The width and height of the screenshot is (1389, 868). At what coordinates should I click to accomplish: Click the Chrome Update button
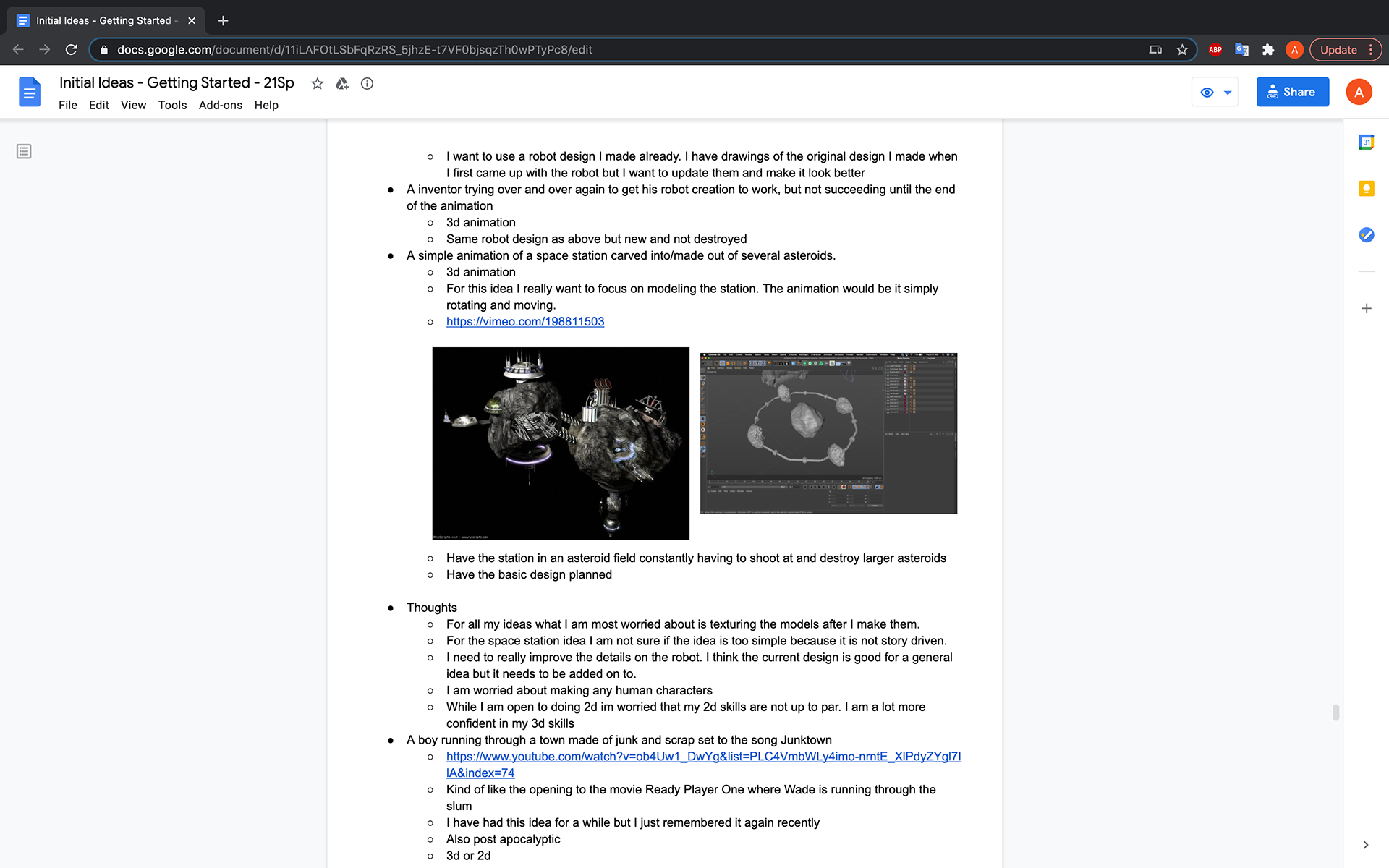click(1345, 50)
